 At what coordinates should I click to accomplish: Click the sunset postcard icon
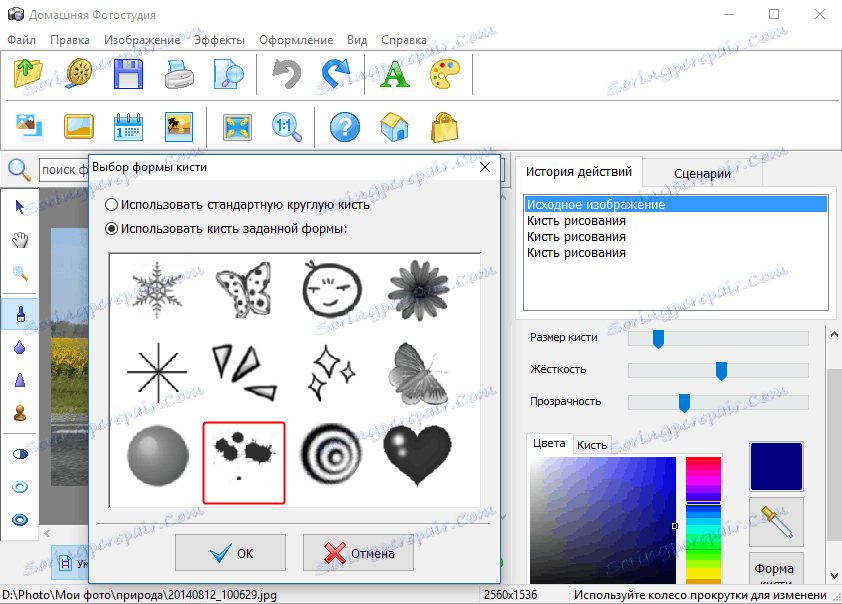click(x=179, y=127)
